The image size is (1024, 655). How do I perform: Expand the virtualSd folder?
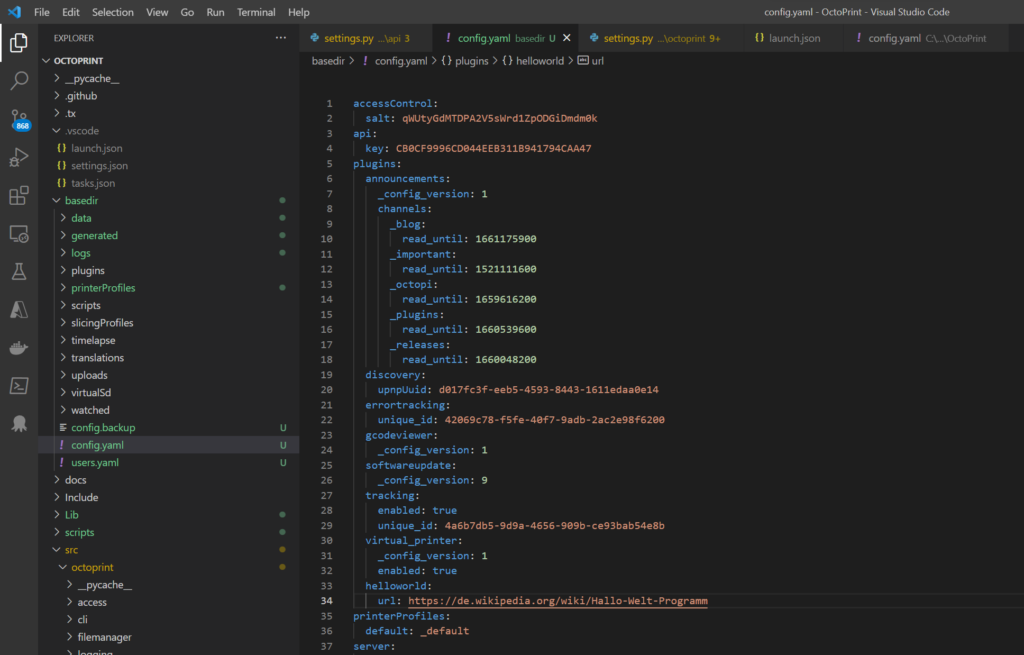coord(91,392)
